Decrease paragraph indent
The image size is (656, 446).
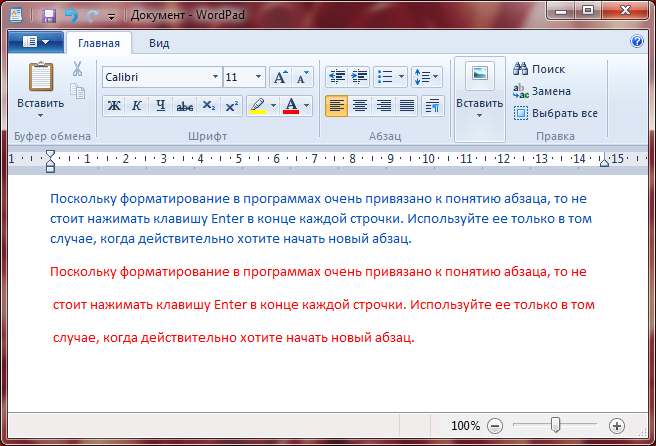(x=337, y=77)
